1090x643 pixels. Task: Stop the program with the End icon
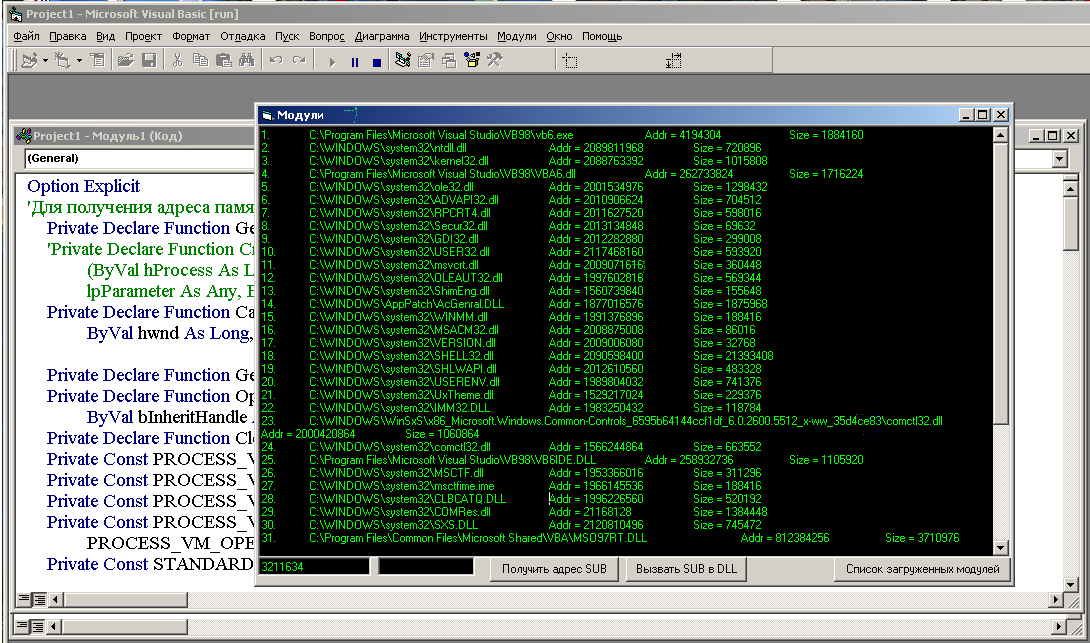(x=377, y=62)
